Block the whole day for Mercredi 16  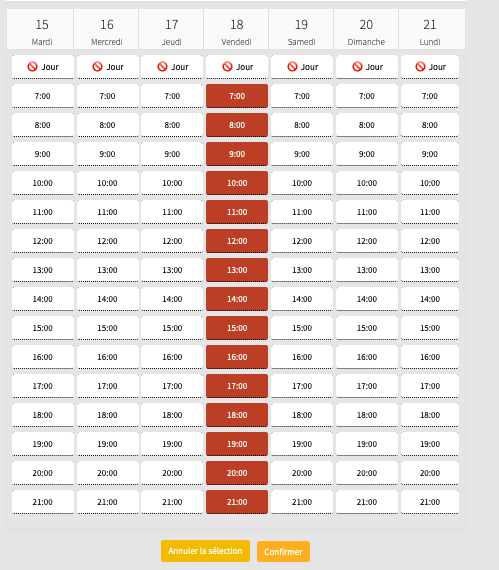coord(108,67)
